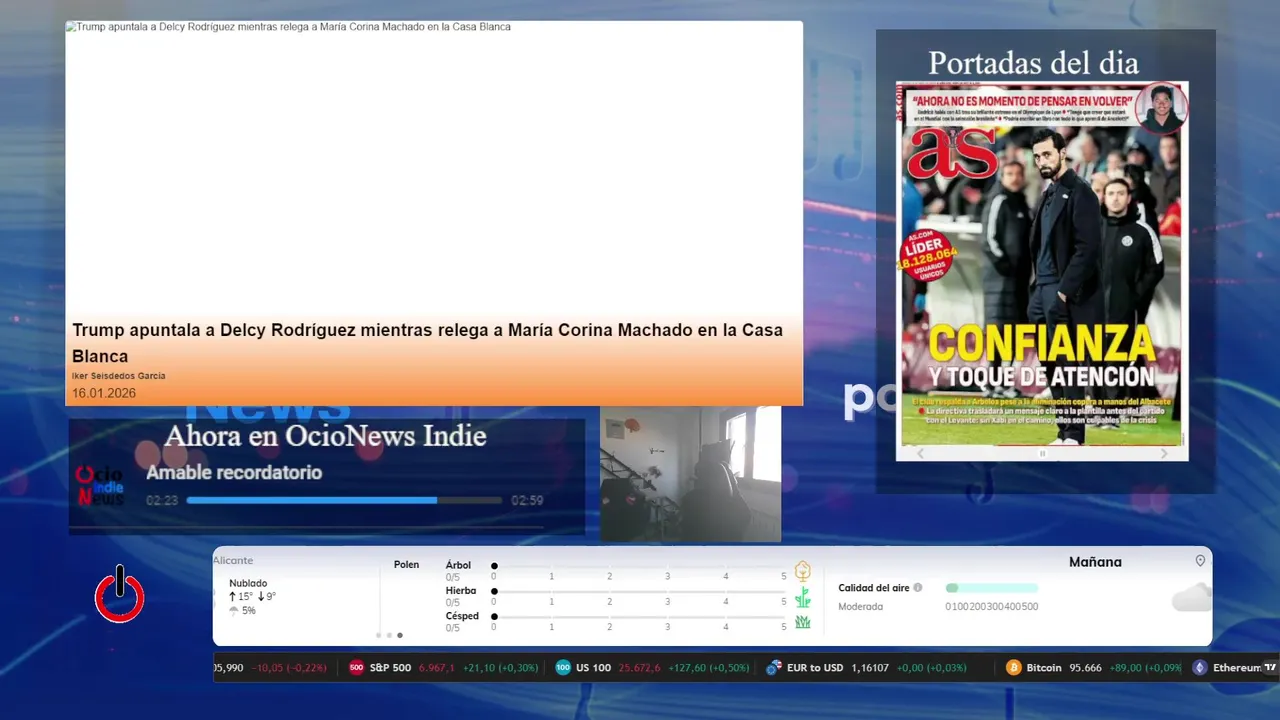1280x720 pixels.
Task: Click the temperature reading 15° 9°
Action: pyautogui.click(x=252, y=596)
